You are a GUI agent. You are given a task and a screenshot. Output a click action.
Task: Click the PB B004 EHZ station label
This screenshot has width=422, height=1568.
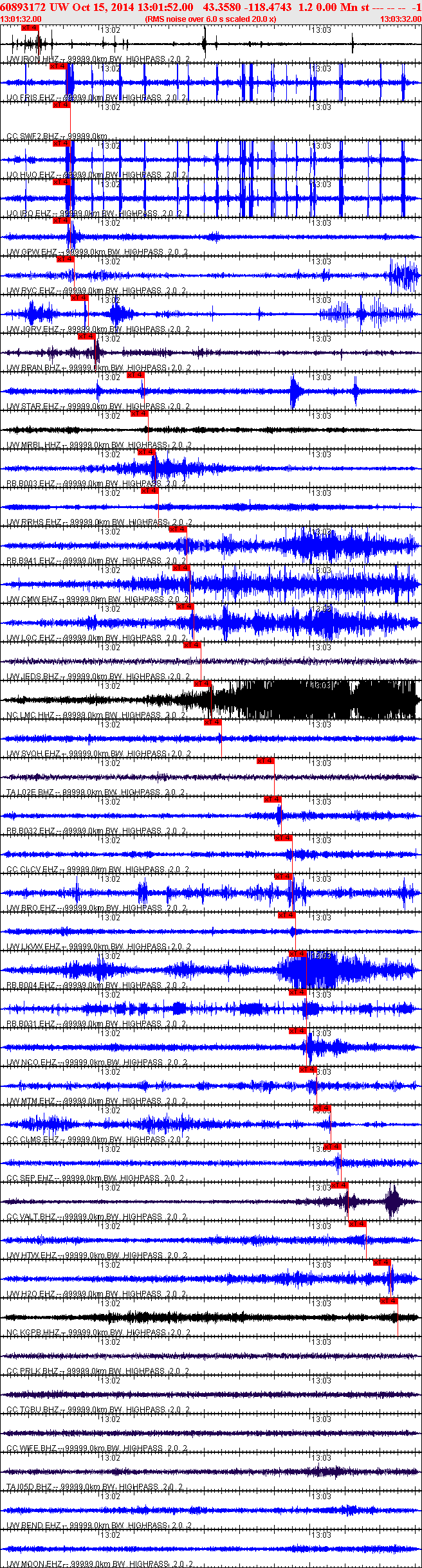(x=30, y=985)
